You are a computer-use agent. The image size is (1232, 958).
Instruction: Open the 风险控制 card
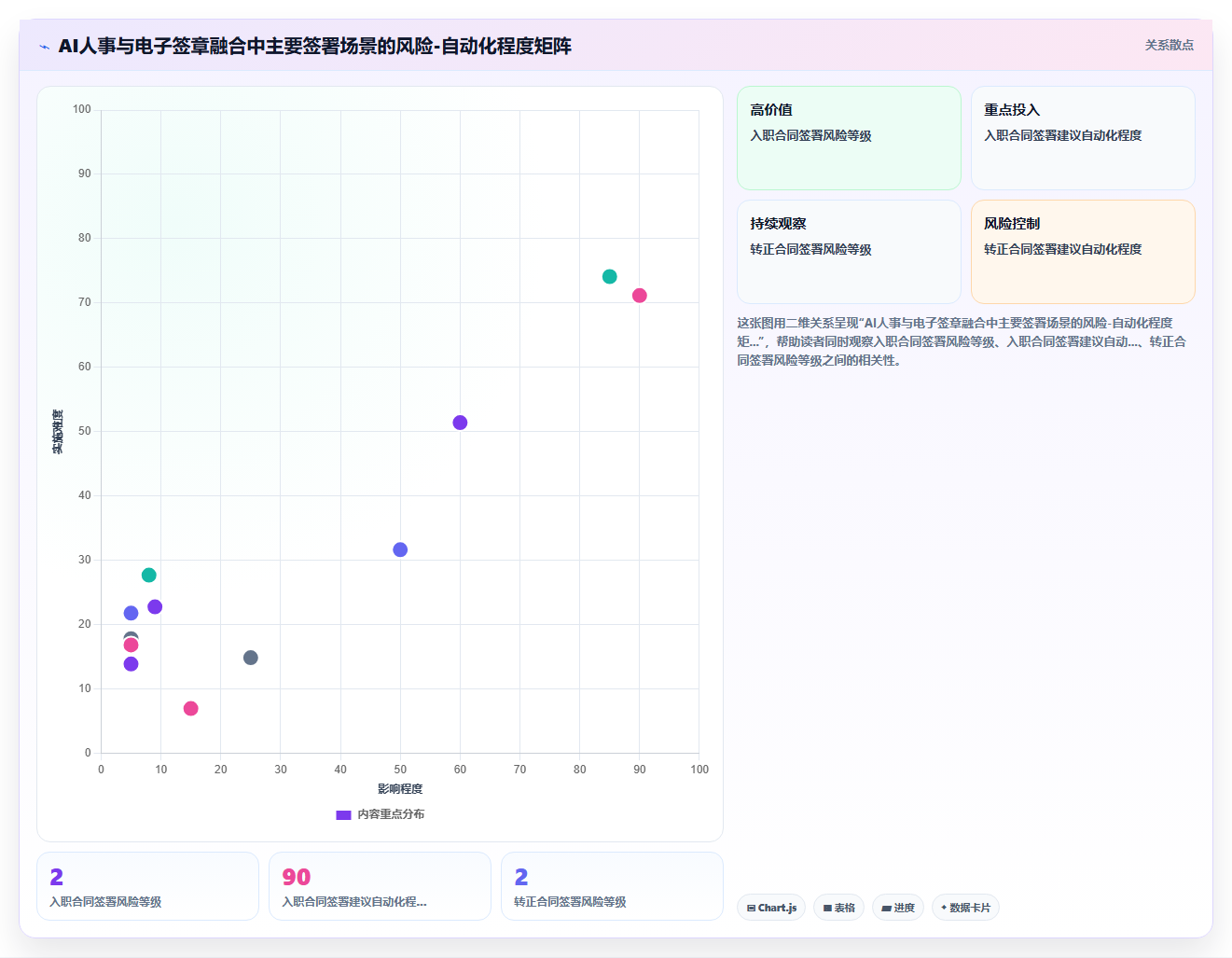pyautogui.click(x=1083, y=252)
